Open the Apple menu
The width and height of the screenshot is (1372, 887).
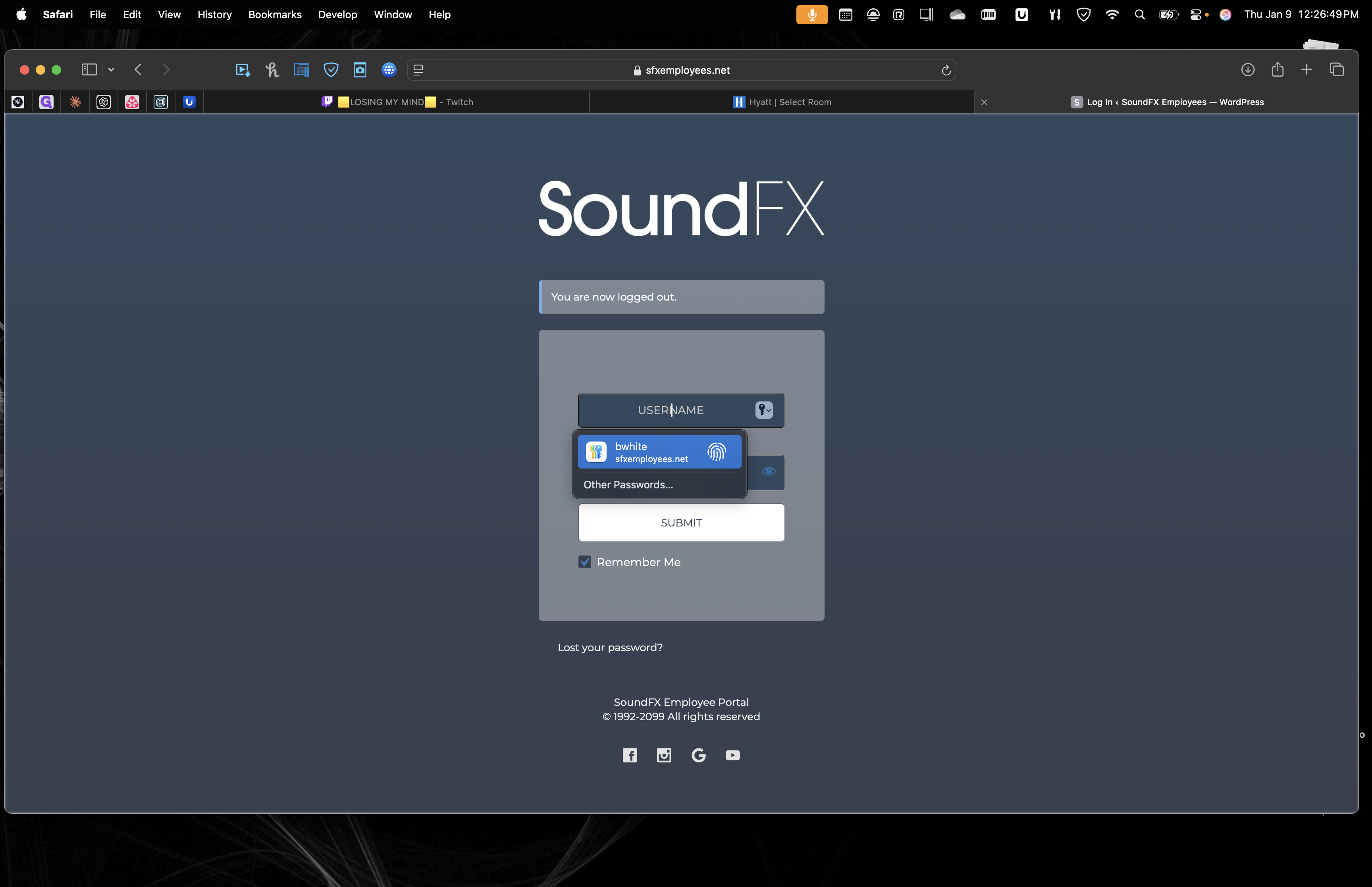21,14
